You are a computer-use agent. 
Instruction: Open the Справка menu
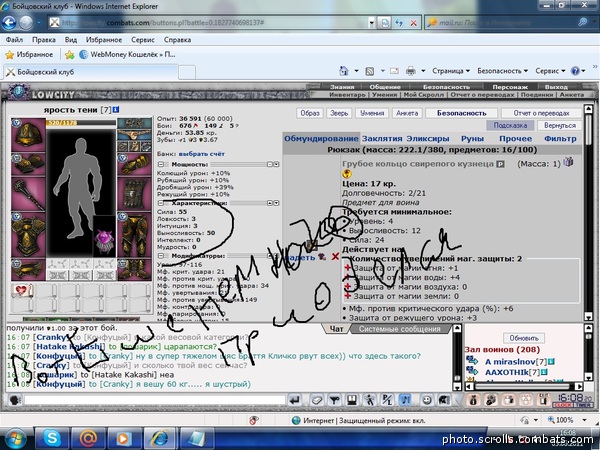pos(177,40)
